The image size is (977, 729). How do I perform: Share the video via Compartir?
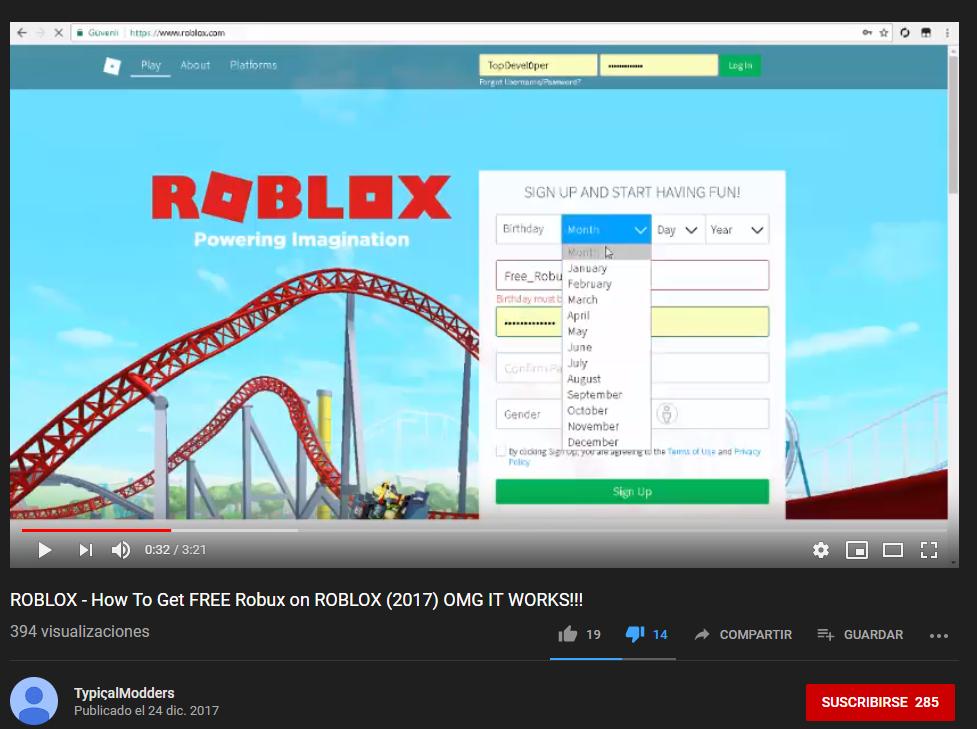[743, 634]
